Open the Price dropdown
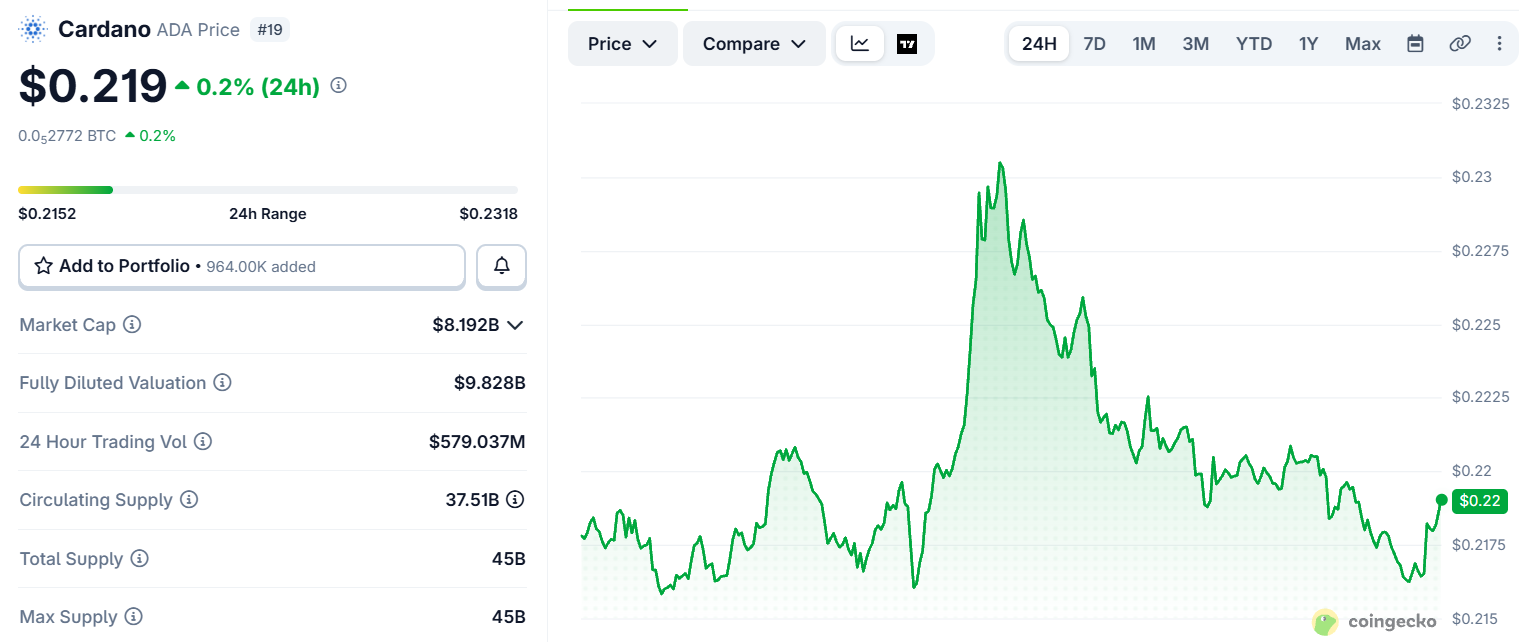 622,44
